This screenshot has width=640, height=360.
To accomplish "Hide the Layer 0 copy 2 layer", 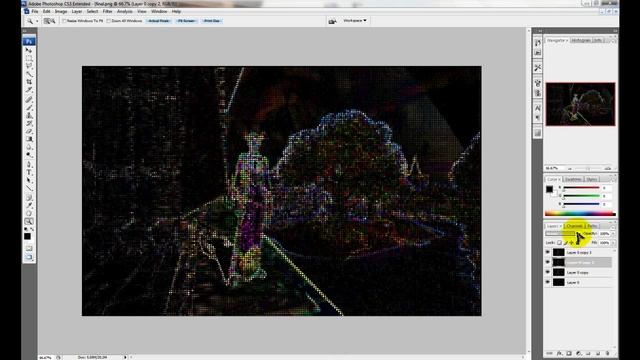I will click(x=548, y=262).
